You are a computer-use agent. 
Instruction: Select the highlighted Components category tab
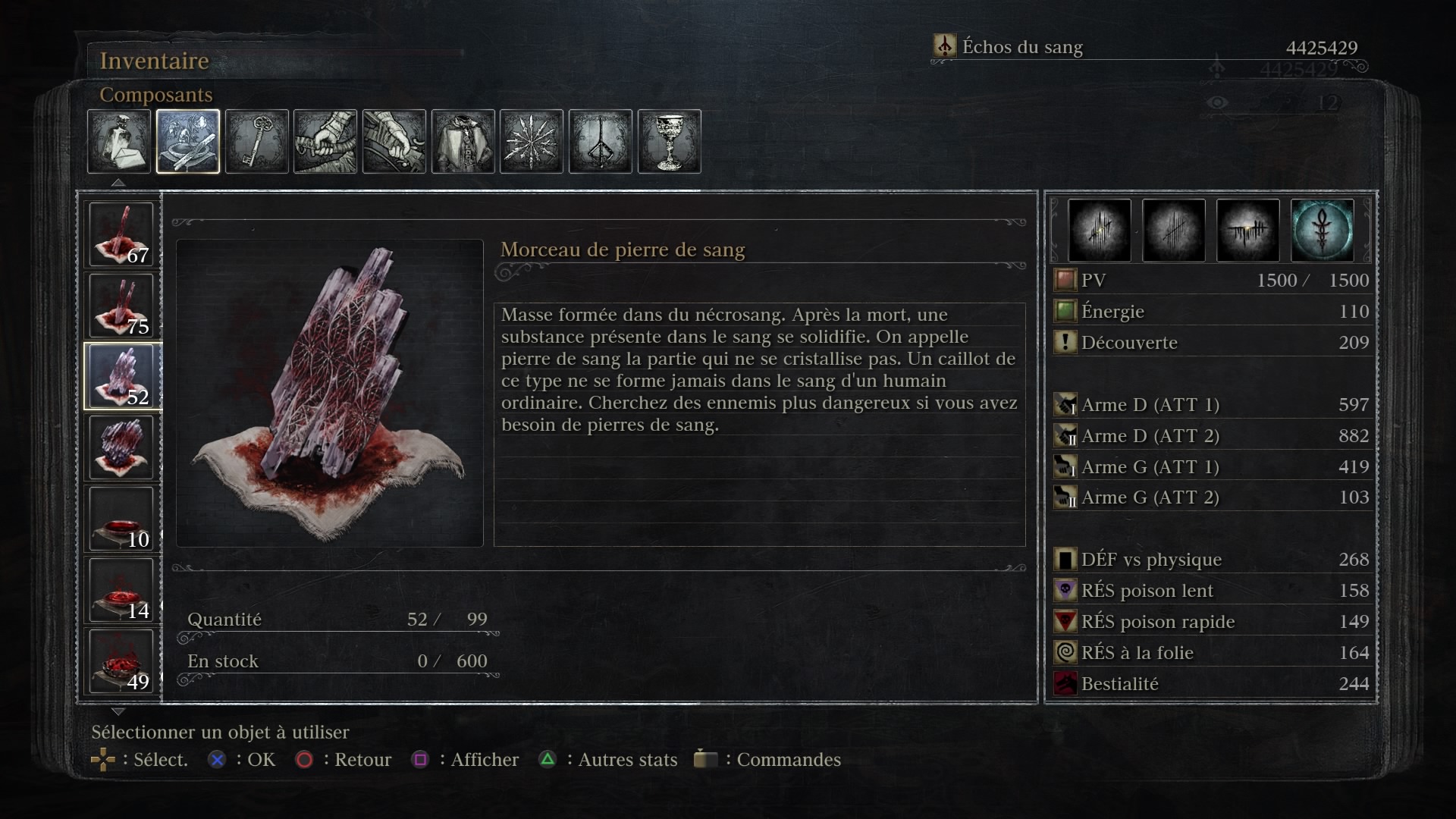(x=188, y=142)
